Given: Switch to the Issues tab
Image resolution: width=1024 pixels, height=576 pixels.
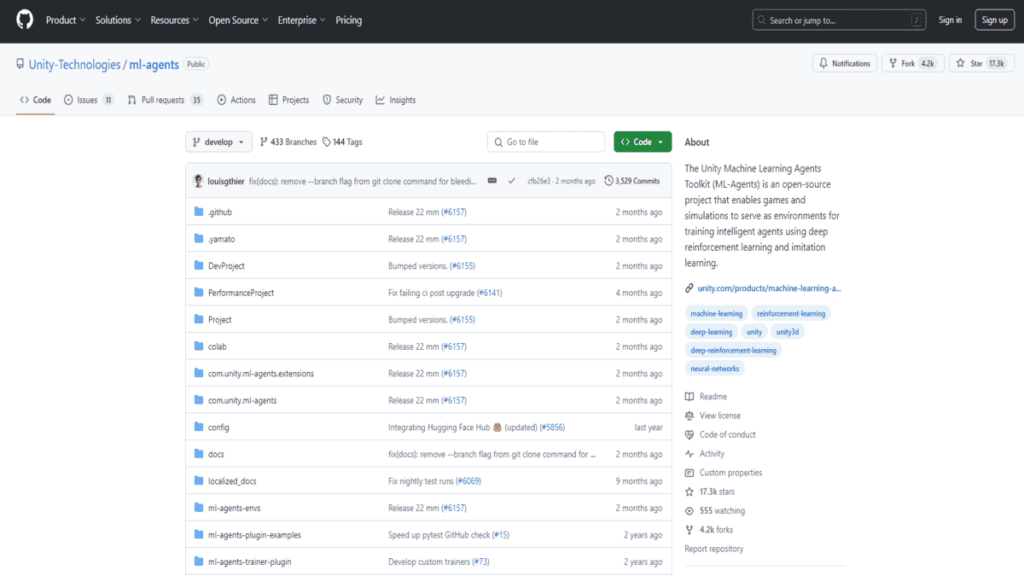Looking at the screenshot, I should tap(89, 100).
